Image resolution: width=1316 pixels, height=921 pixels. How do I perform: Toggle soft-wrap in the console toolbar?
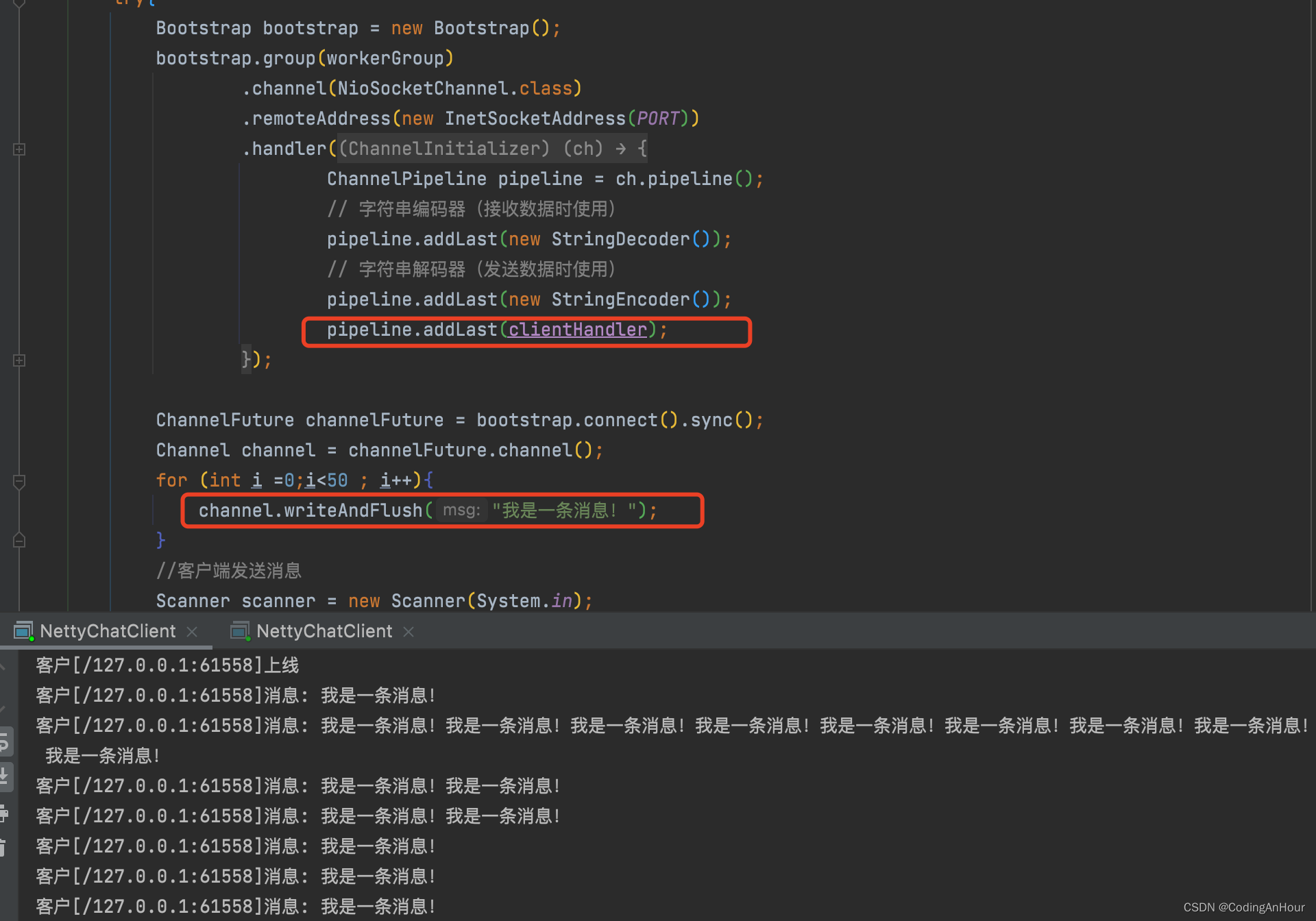[4, 742]
